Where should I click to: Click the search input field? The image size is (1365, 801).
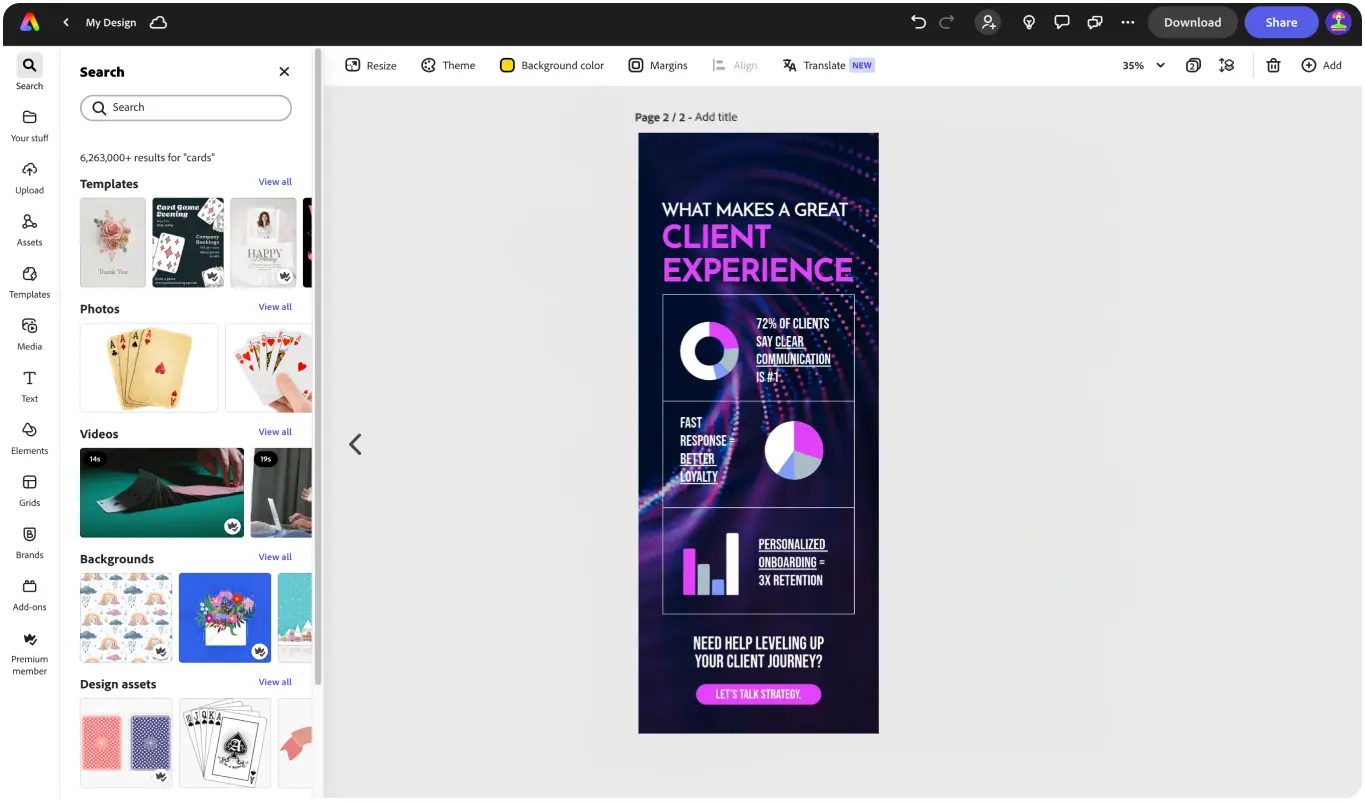(186, 107)
